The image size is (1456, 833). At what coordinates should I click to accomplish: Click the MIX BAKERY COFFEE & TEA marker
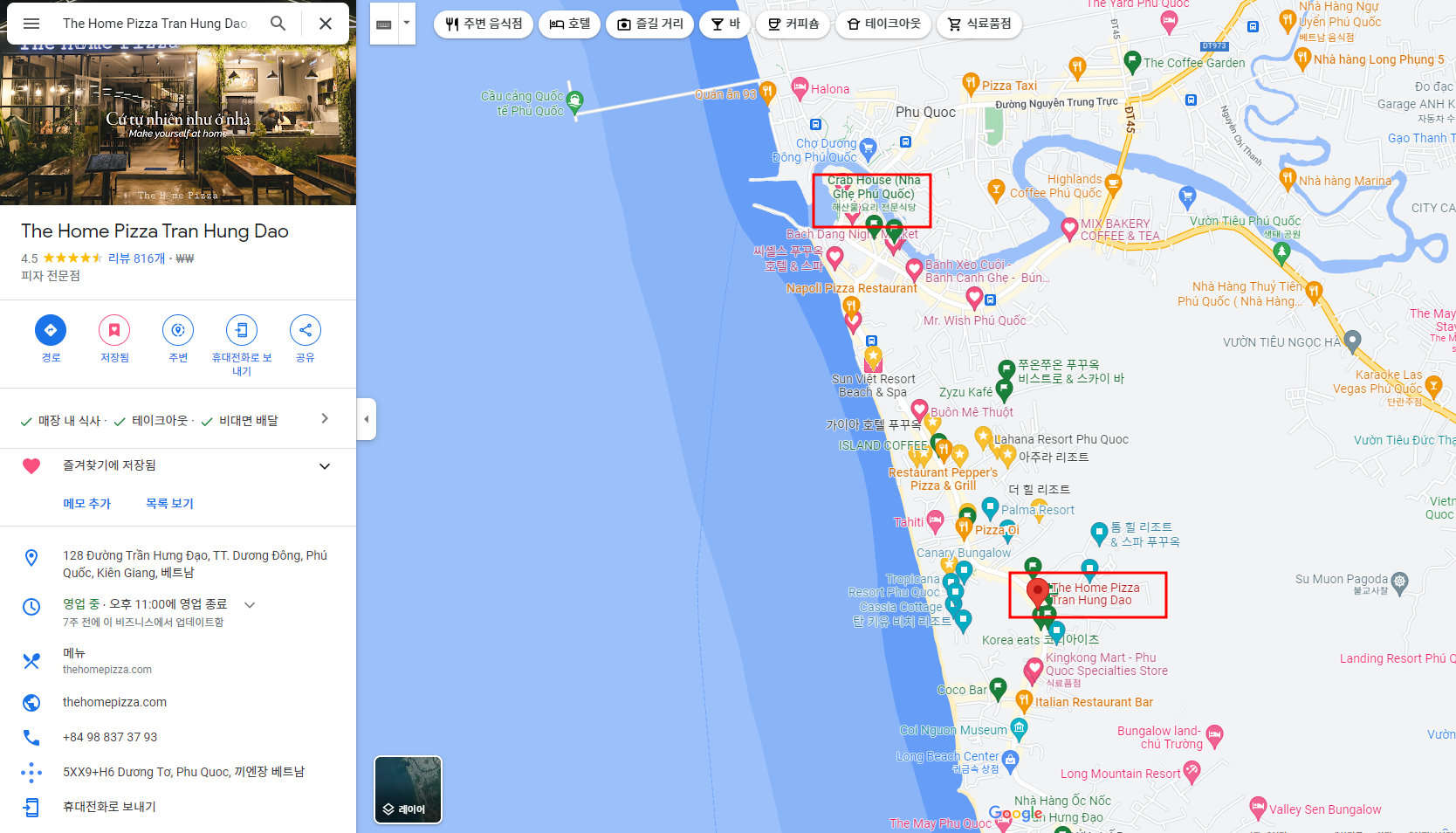click(1069, 229)
